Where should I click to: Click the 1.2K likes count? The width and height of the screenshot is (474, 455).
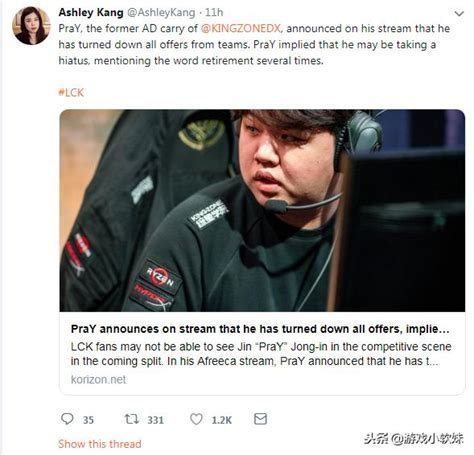tap(222, 420)
